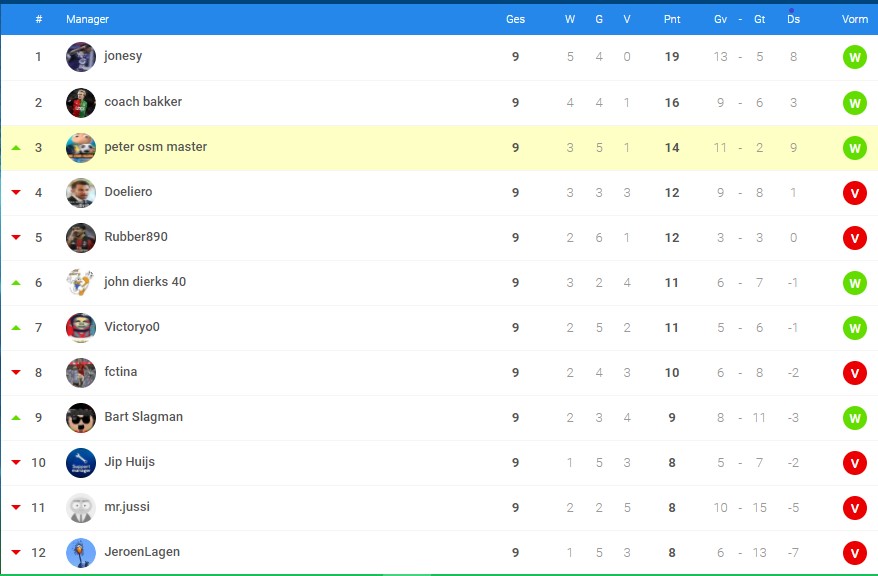Screen dimensions: 878x576
Task: Click Bart Slagman's sunglasses avatar
Action: [x=81, y=418]
